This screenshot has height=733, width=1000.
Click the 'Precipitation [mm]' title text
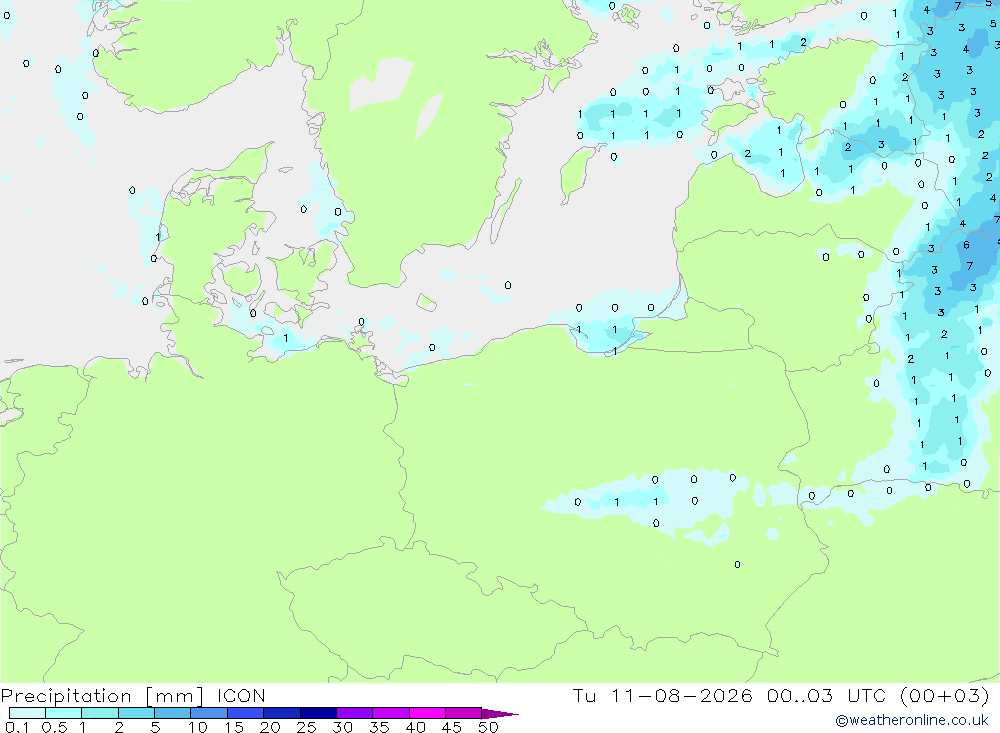pyautogui.click(x=102, y=696)
